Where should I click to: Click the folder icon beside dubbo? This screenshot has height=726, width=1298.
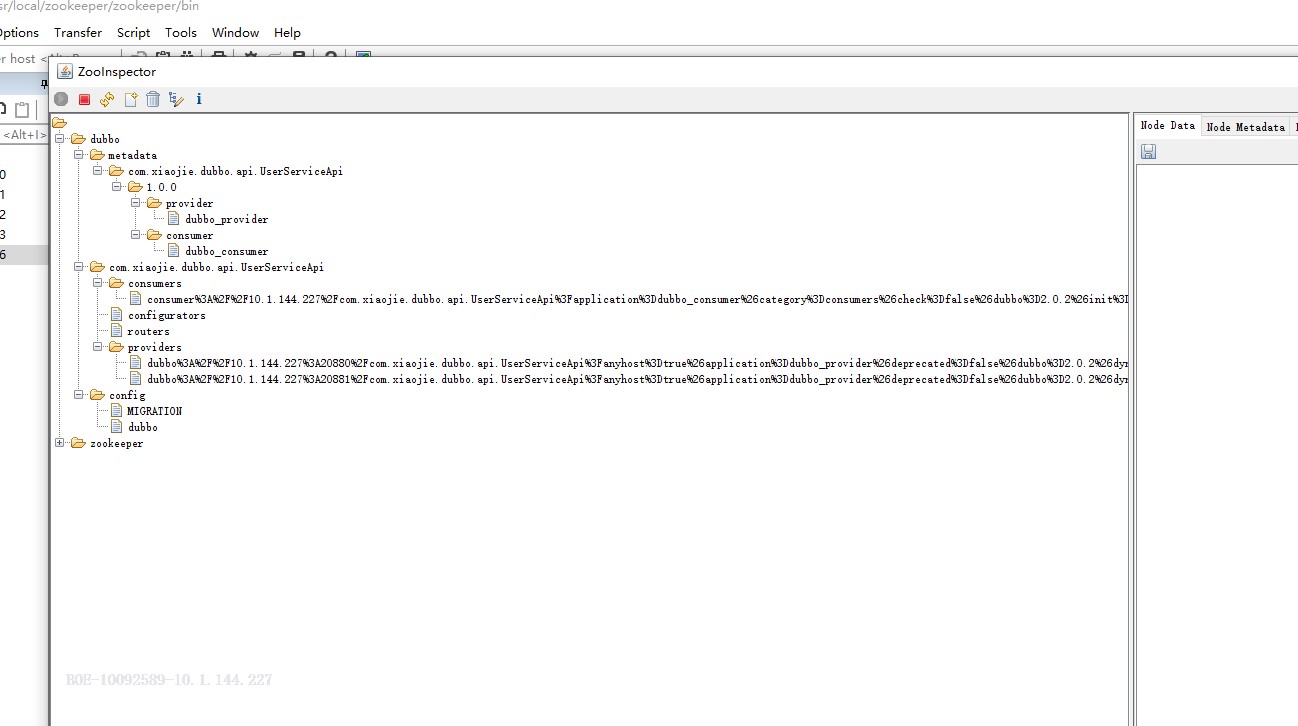[x=78, y=139]
